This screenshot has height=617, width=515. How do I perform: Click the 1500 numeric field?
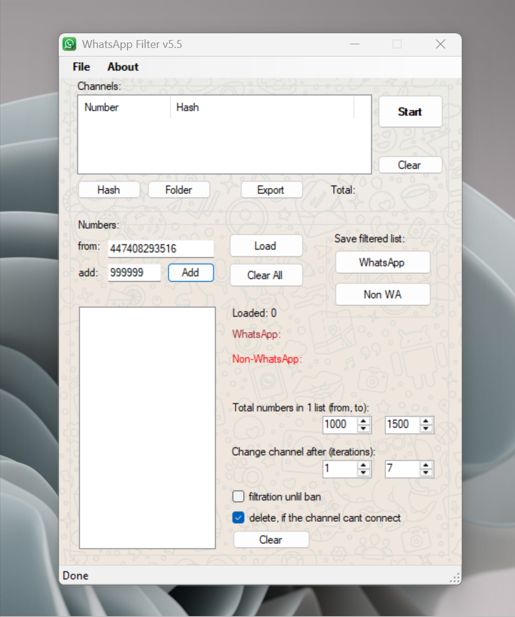click(402, 425)
